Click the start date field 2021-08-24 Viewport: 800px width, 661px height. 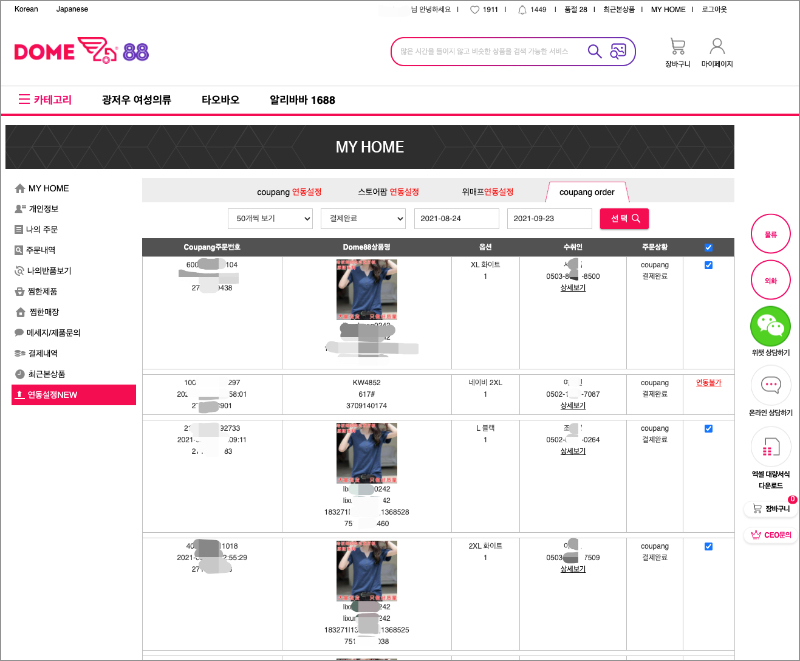click(456, 218)
